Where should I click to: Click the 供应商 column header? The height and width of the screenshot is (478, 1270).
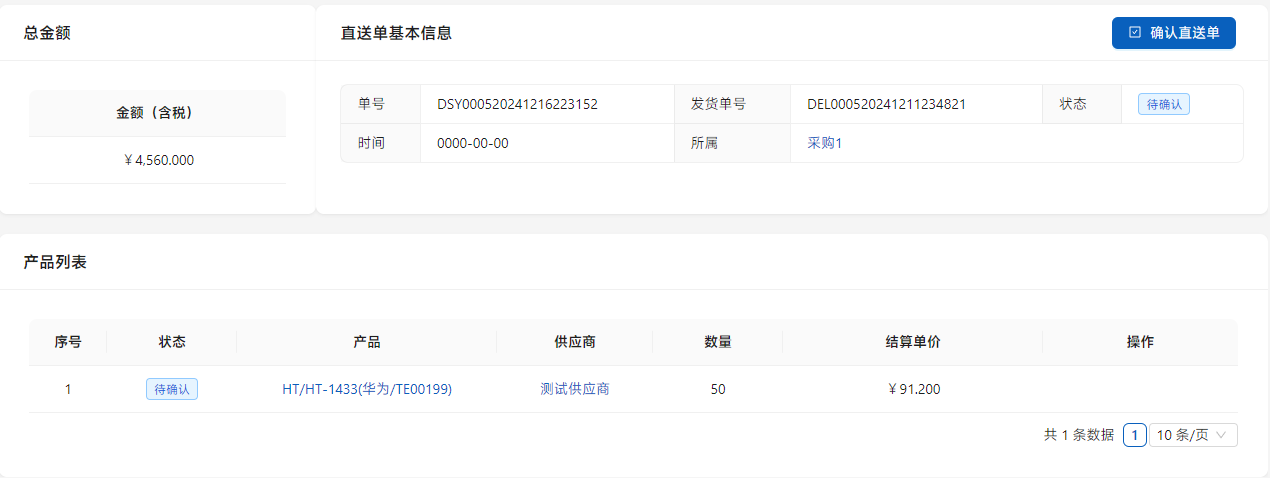click(575, 342)
